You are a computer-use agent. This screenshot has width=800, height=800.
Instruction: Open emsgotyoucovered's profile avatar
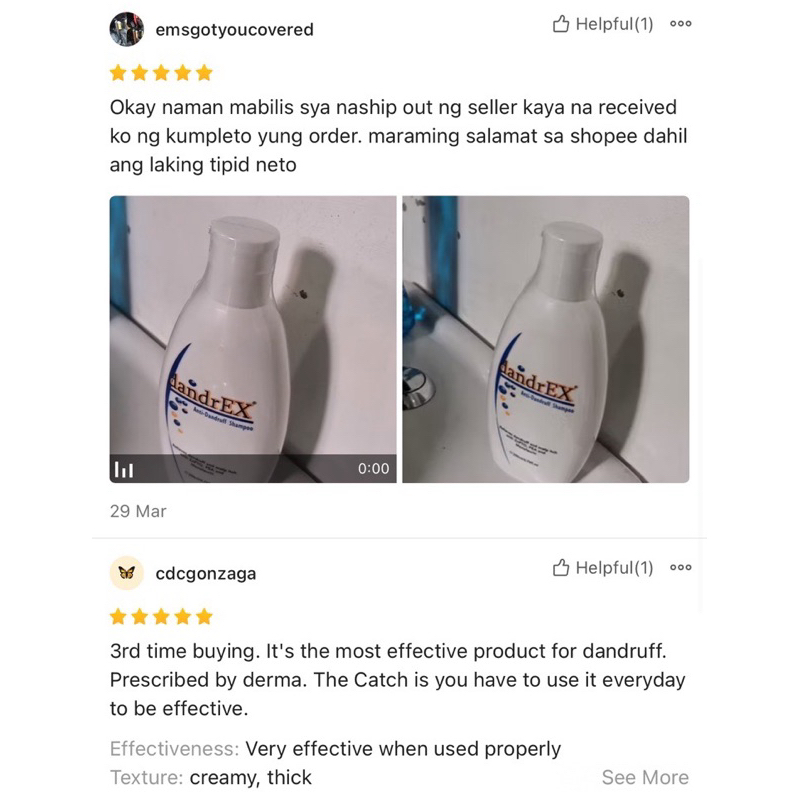tap(127, 29)
